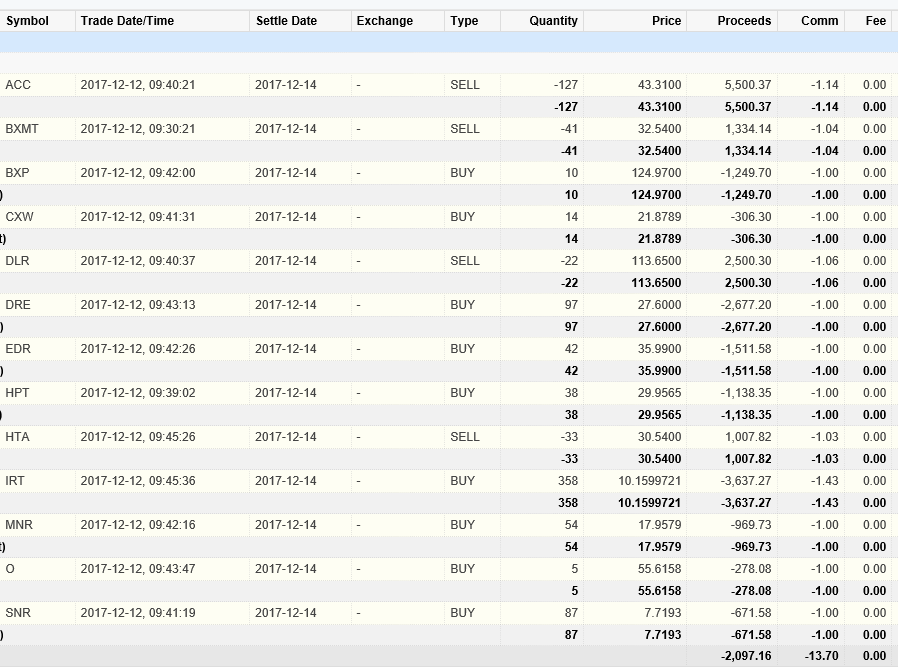Select the Fee column header
This screenshot has height=672, width=898.
pyautogui.click(x=875, y=21)
